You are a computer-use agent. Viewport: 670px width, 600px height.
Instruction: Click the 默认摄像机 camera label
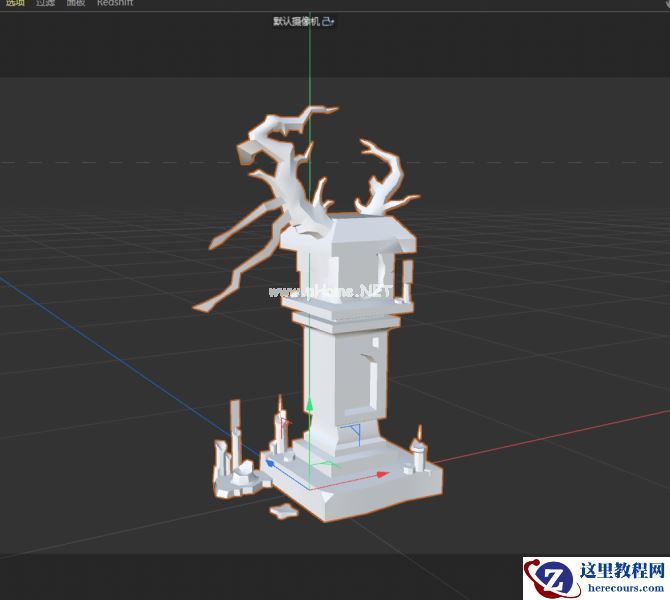(x=299, y=21)
